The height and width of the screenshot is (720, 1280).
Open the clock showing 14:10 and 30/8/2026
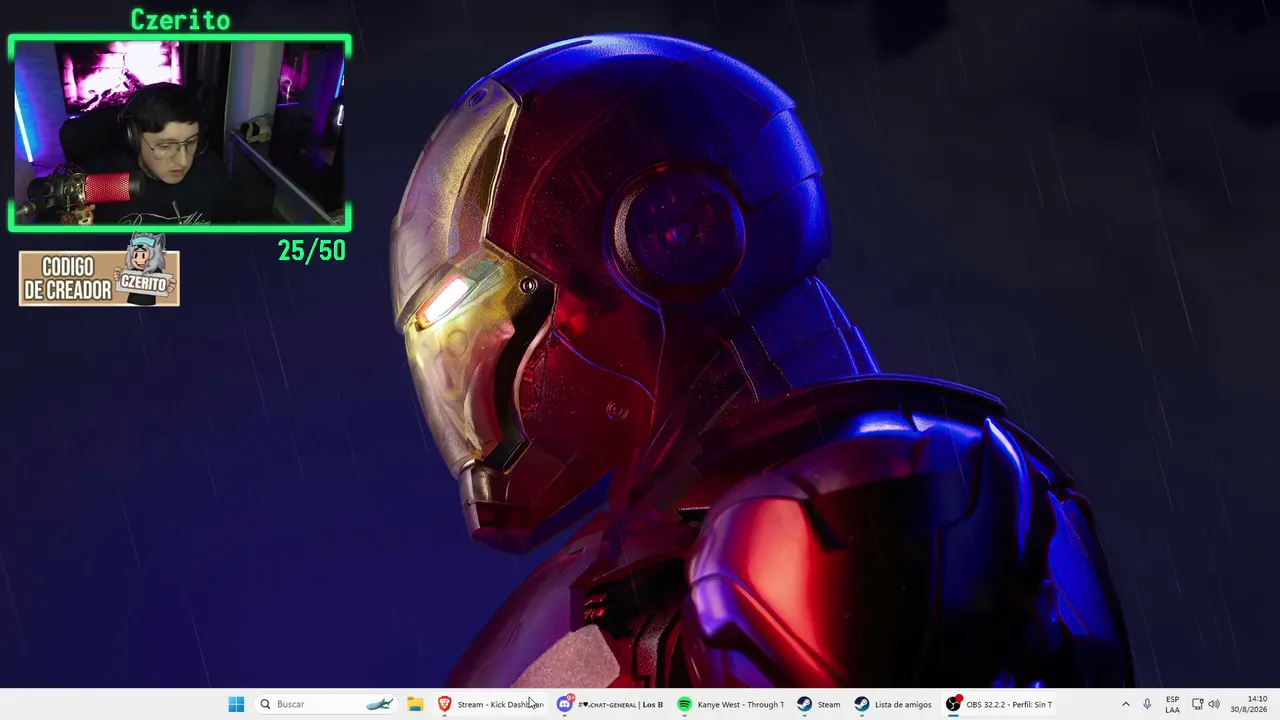pos(1249,704)
